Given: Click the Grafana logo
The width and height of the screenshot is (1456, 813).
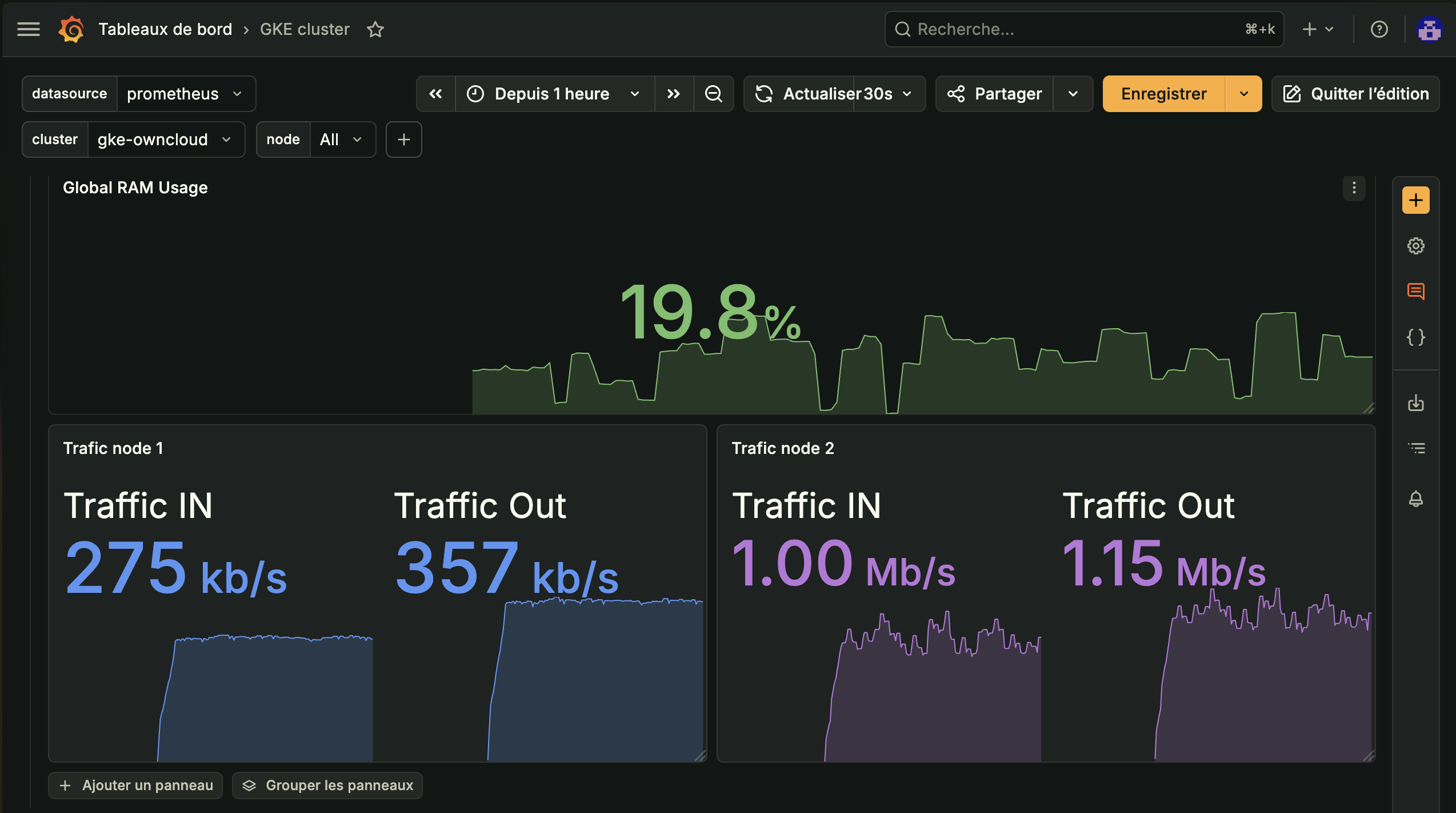Looking at the screenshot, I should click(71, 29).
